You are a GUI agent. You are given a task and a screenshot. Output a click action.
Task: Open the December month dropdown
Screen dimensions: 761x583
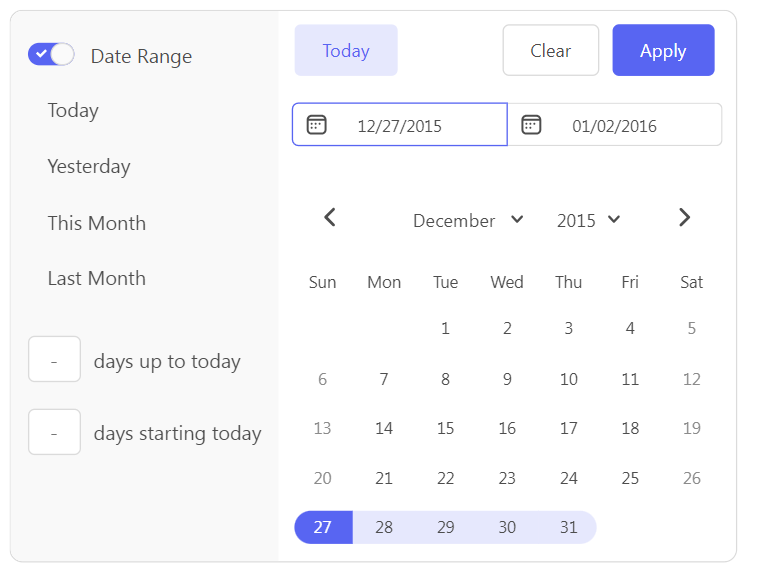click(x=468, y=220)
